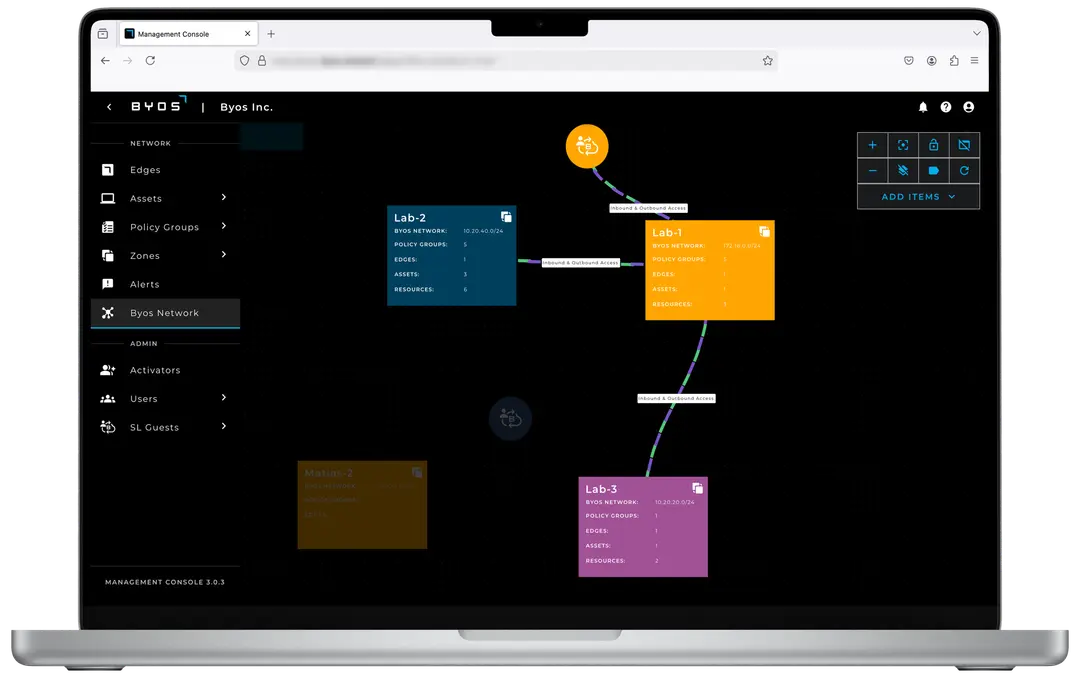The image size is (1080, 678).
Task: Click the SL Guests icon
Action: tap(107, 427)
